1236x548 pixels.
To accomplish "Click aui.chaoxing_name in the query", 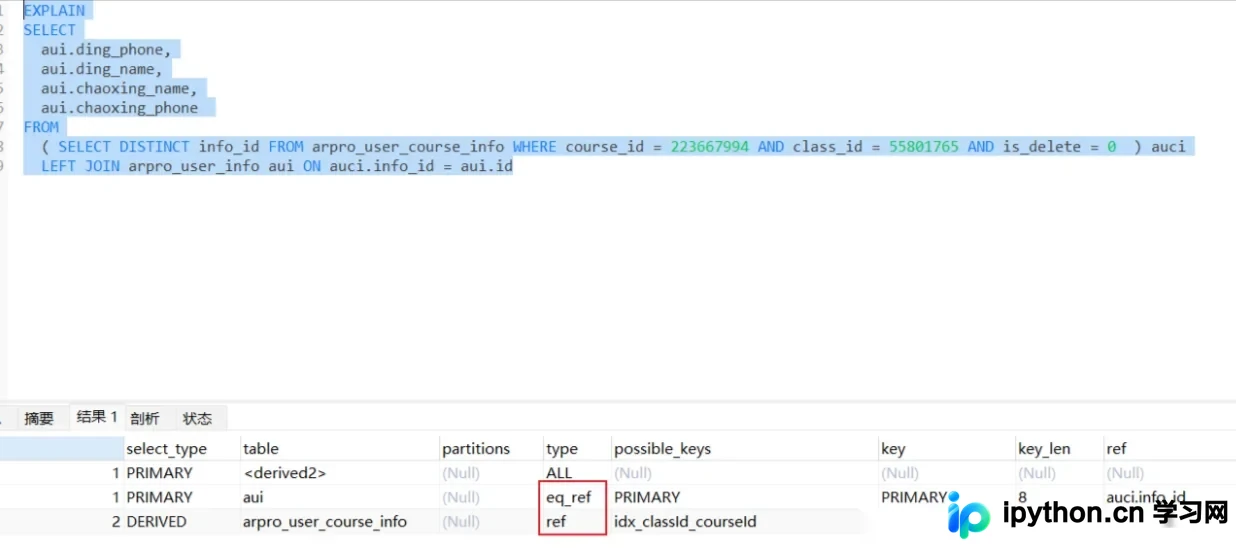I will coord(115,88).
